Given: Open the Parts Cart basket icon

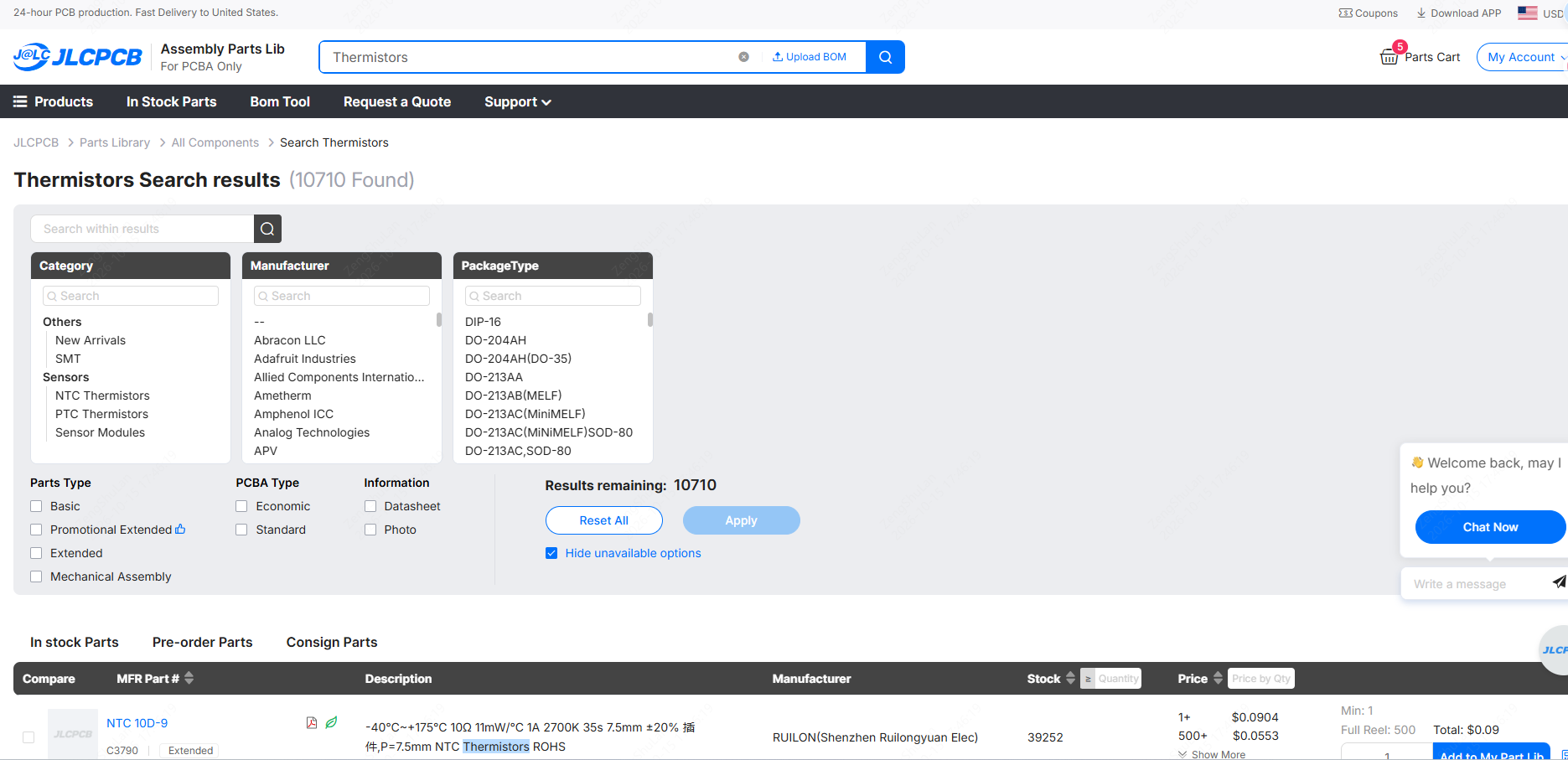Looking at the screenshot, I should point(1389,57).
